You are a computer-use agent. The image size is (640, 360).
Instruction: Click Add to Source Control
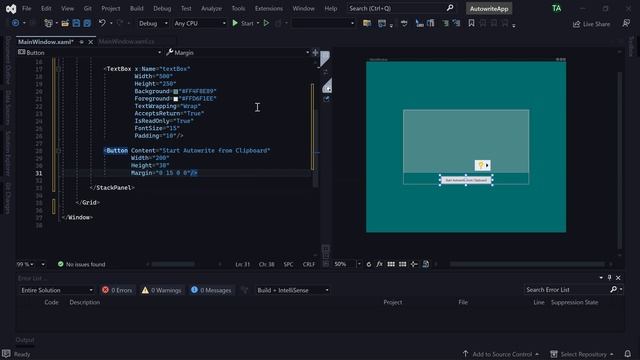501,354
